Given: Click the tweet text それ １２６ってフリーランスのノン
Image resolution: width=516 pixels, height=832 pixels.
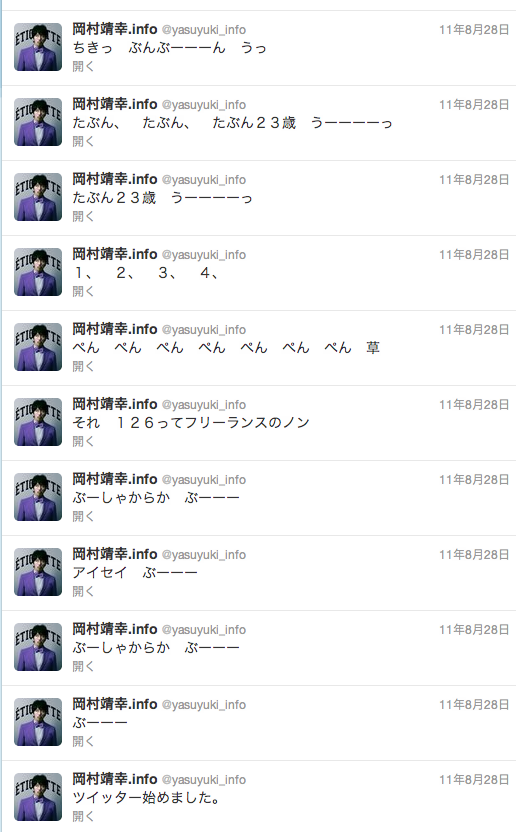Looking at the screenshot, I should pyautogui.click(x=191, y=422).
